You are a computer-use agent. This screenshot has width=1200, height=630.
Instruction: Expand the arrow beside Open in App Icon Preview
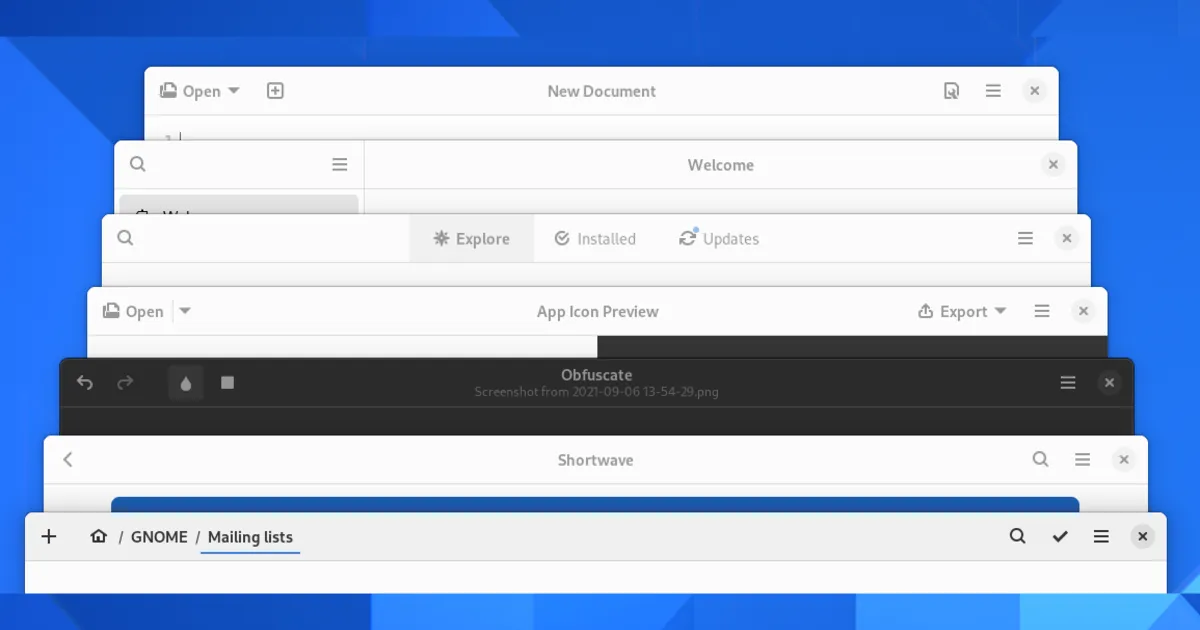click(185, 311)
